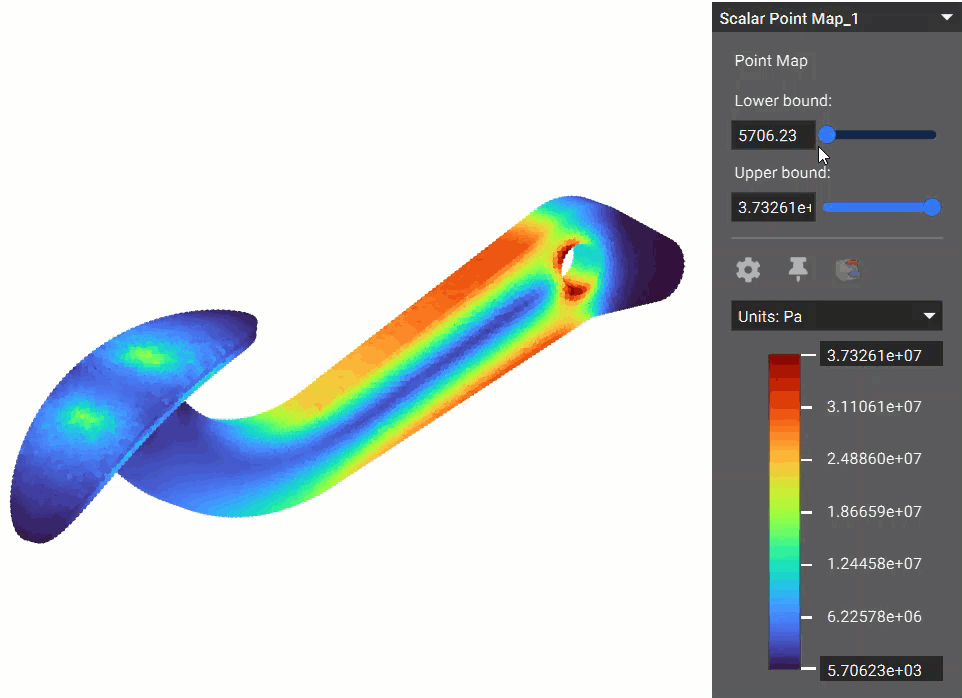Open the Units: Pa dropdown
Viewport: 962px width, 698px height.
coord(836,316)
